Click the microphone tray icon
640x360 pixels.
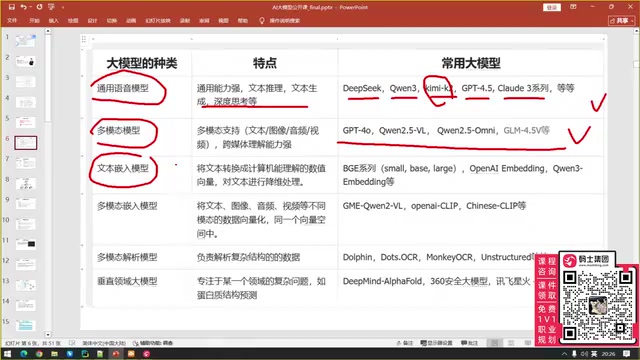(574, 354)
